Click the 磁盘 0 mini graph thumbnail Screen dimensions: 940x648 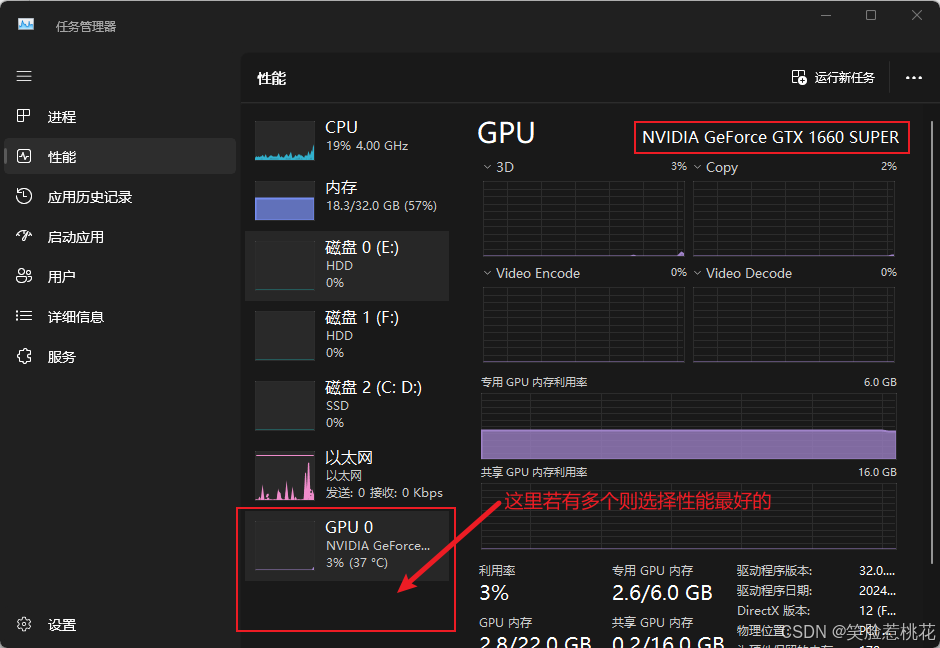(285, 266)
